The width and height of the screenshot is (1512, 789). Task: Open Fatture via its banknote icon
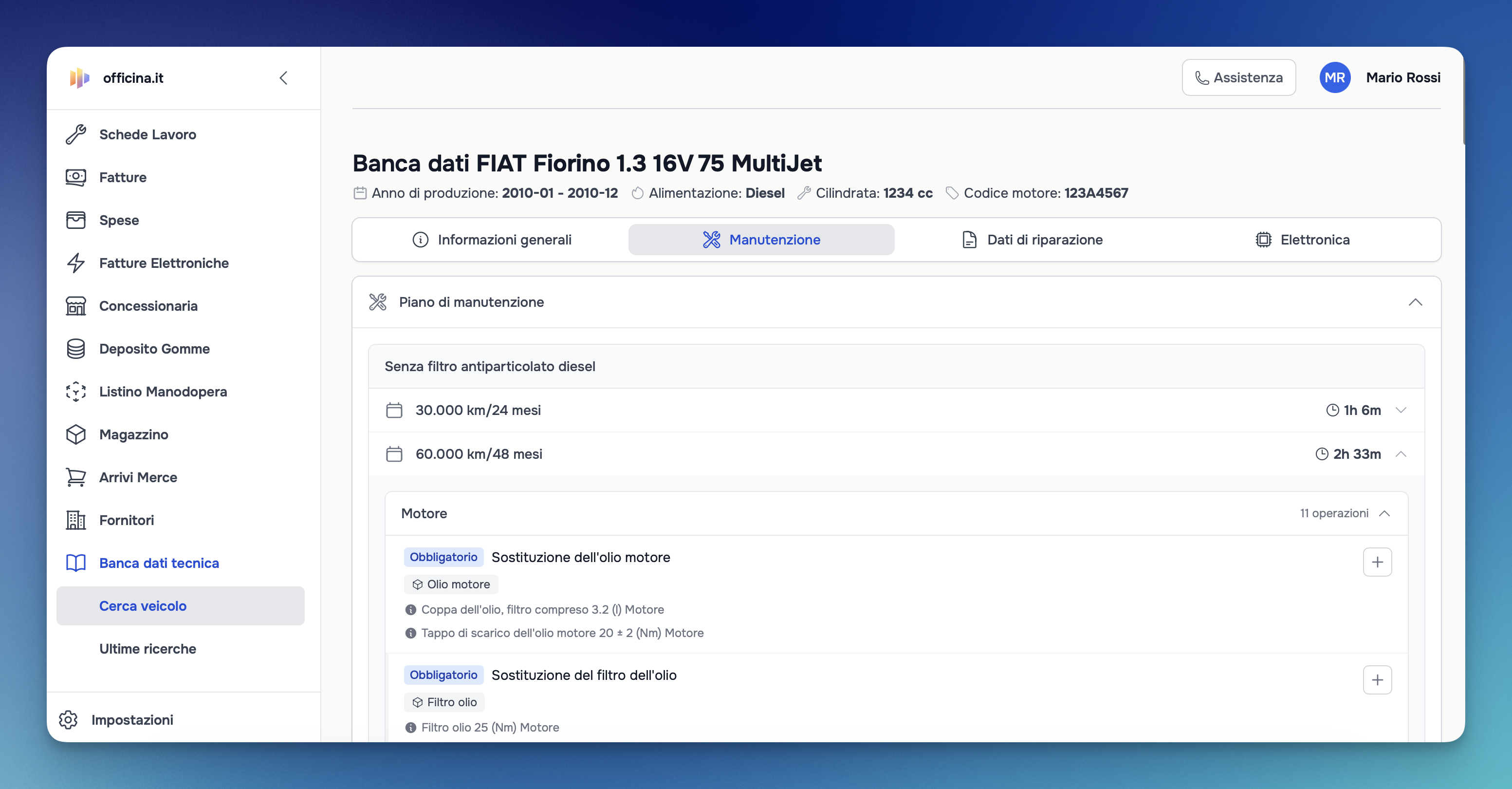[x=76, y=177]
